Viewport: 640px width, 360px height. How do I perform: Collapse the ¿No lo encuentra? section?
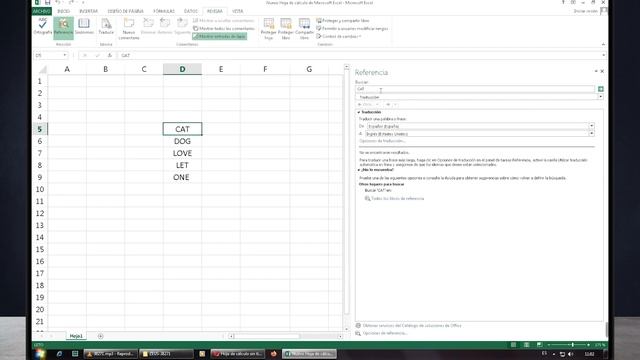(359, 170)
